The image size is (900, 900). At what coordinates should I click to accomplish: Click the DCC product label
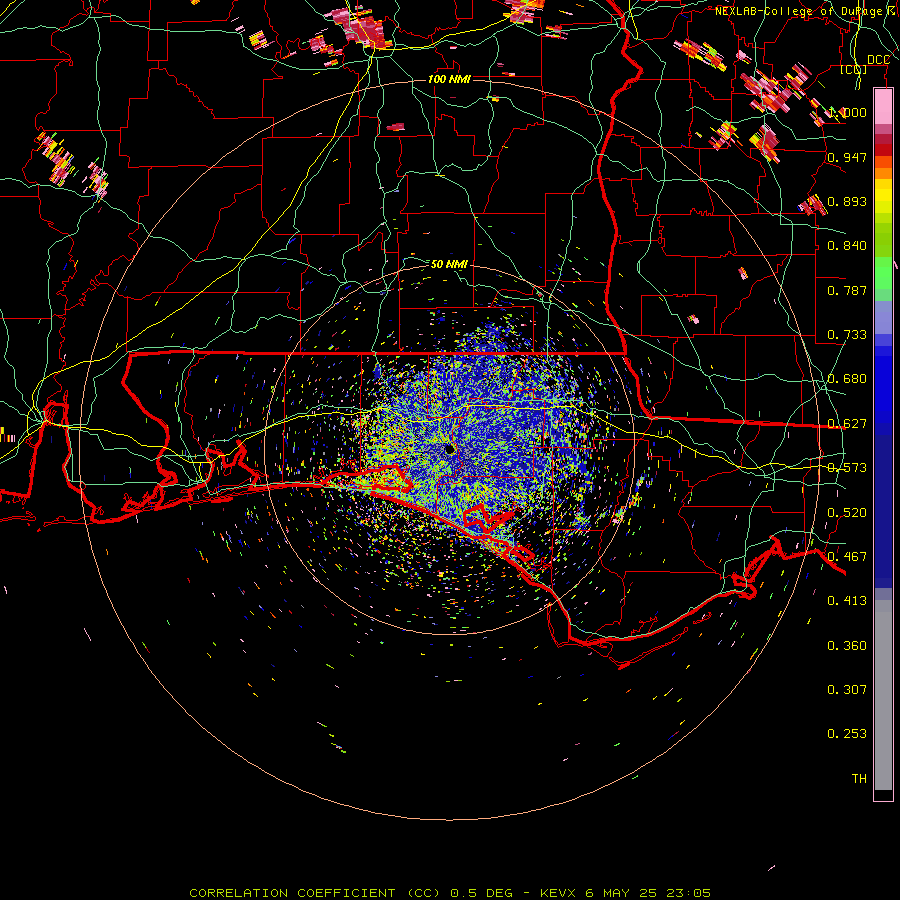coord(878,60)
